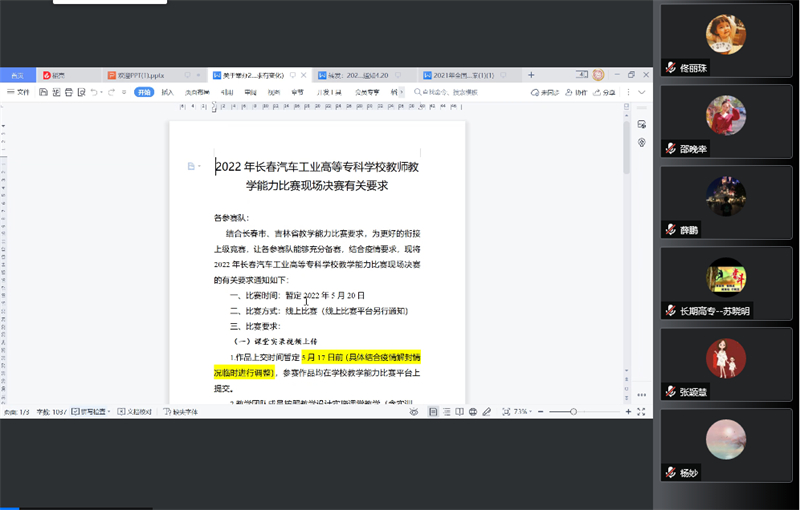Viewport: 800px width, 510px height.
Task: Toggle document proofreading (文档校对) in status bar
Action: (x=133, y=411)
